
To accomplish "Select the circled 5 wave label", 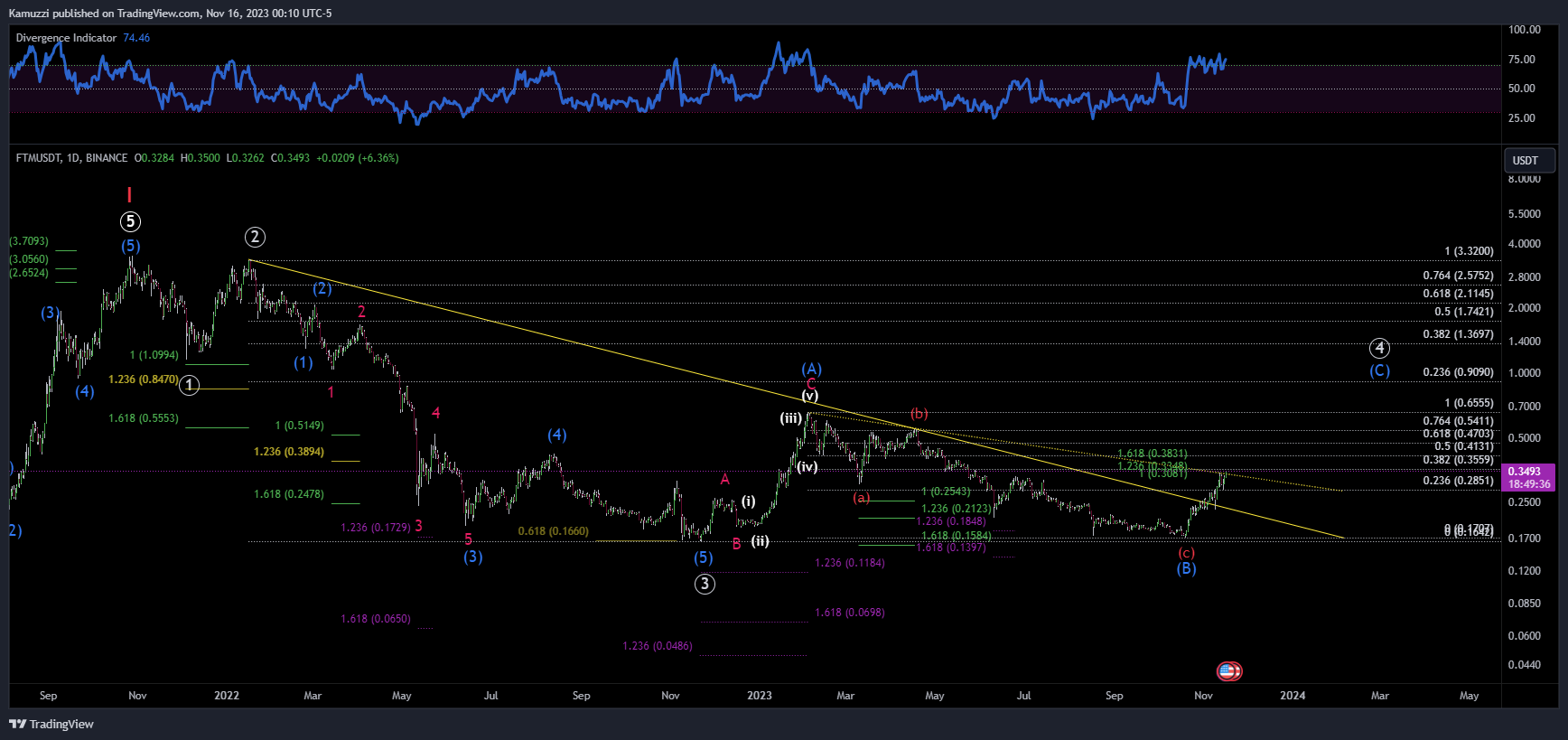I will click(130, 221).
